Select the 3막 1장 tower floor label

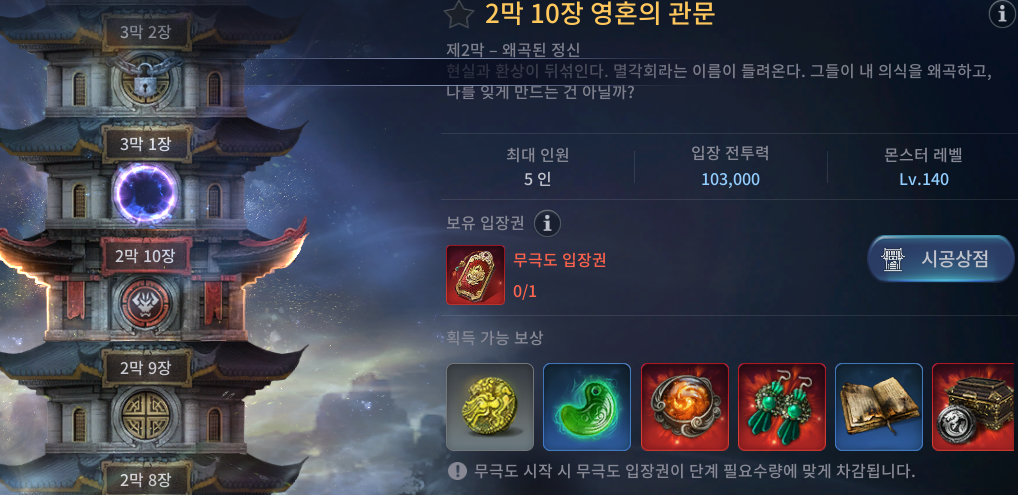click(x=145, y=144)
